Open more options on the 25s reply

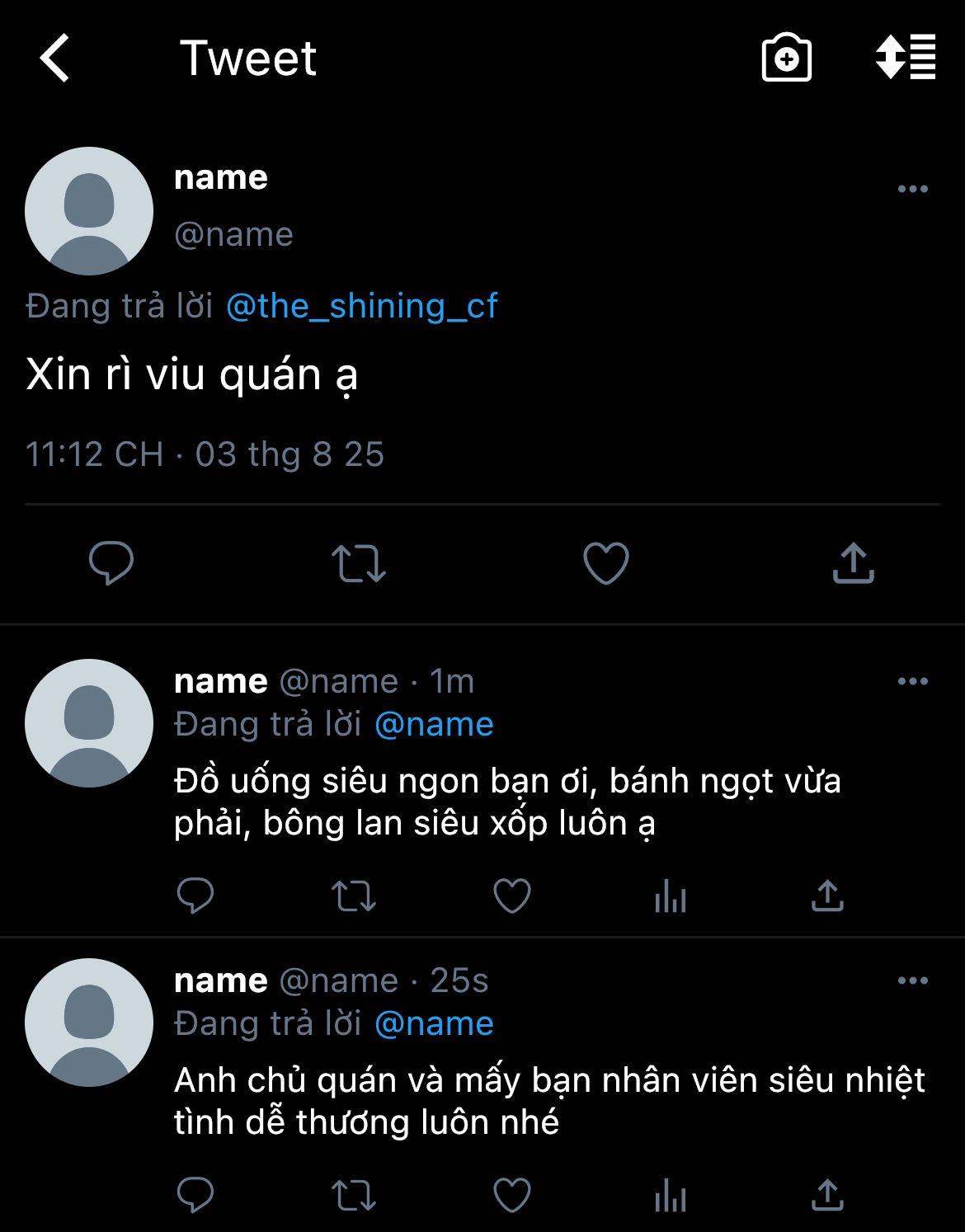[913, 980]
